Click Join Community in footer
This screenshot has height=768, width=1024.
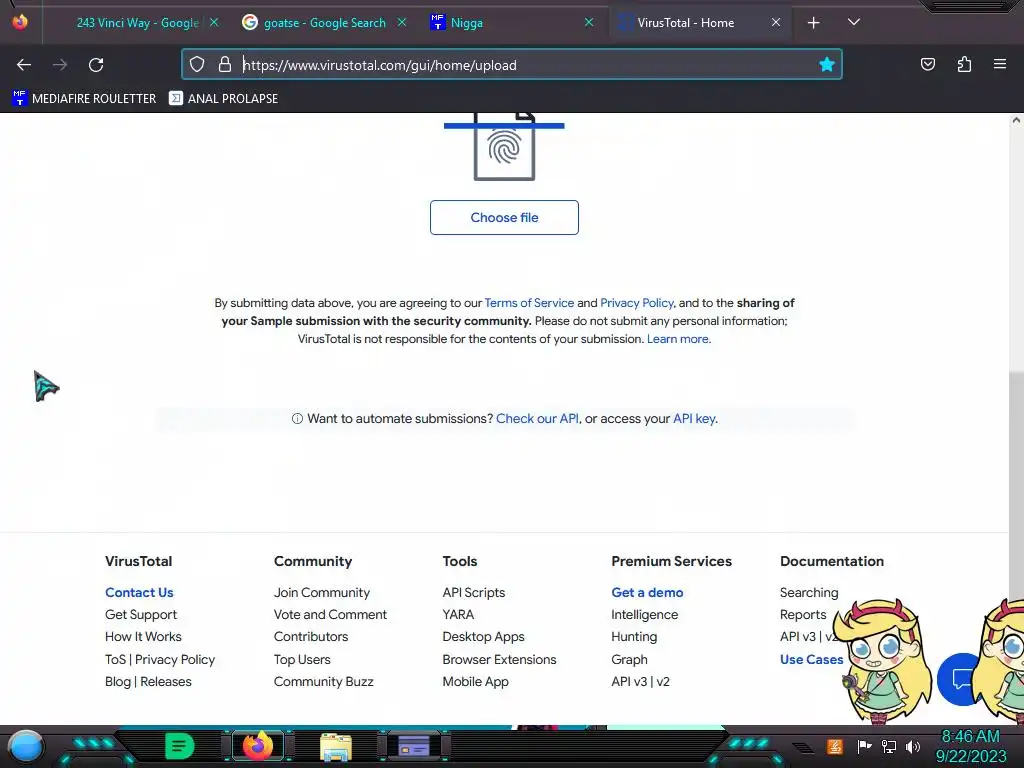pyautogui.click(x=322, y=592)
